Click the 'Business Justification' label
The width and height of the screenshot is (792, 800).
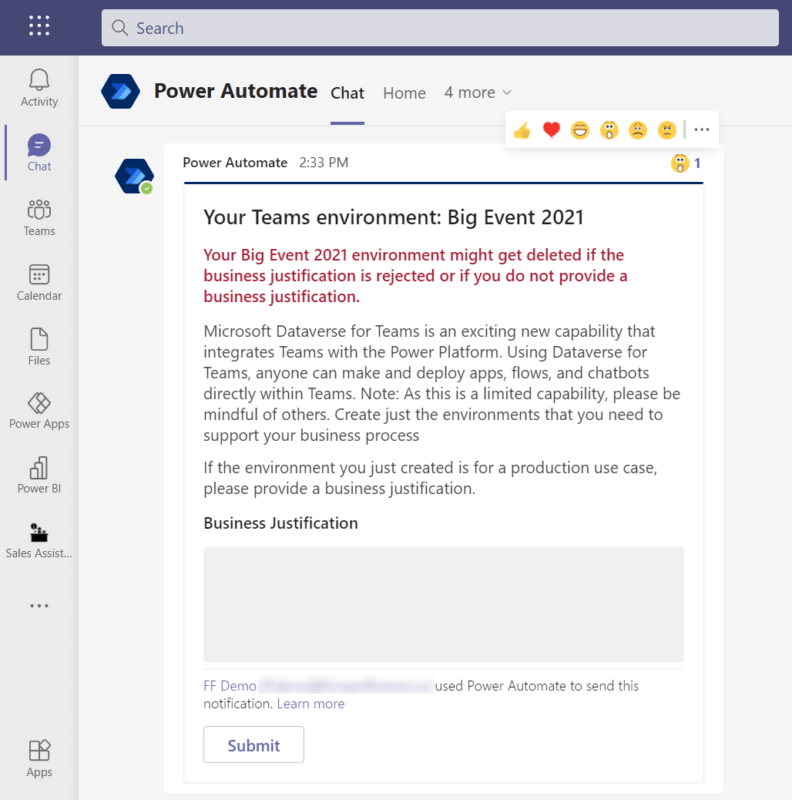tap(281, 523)
